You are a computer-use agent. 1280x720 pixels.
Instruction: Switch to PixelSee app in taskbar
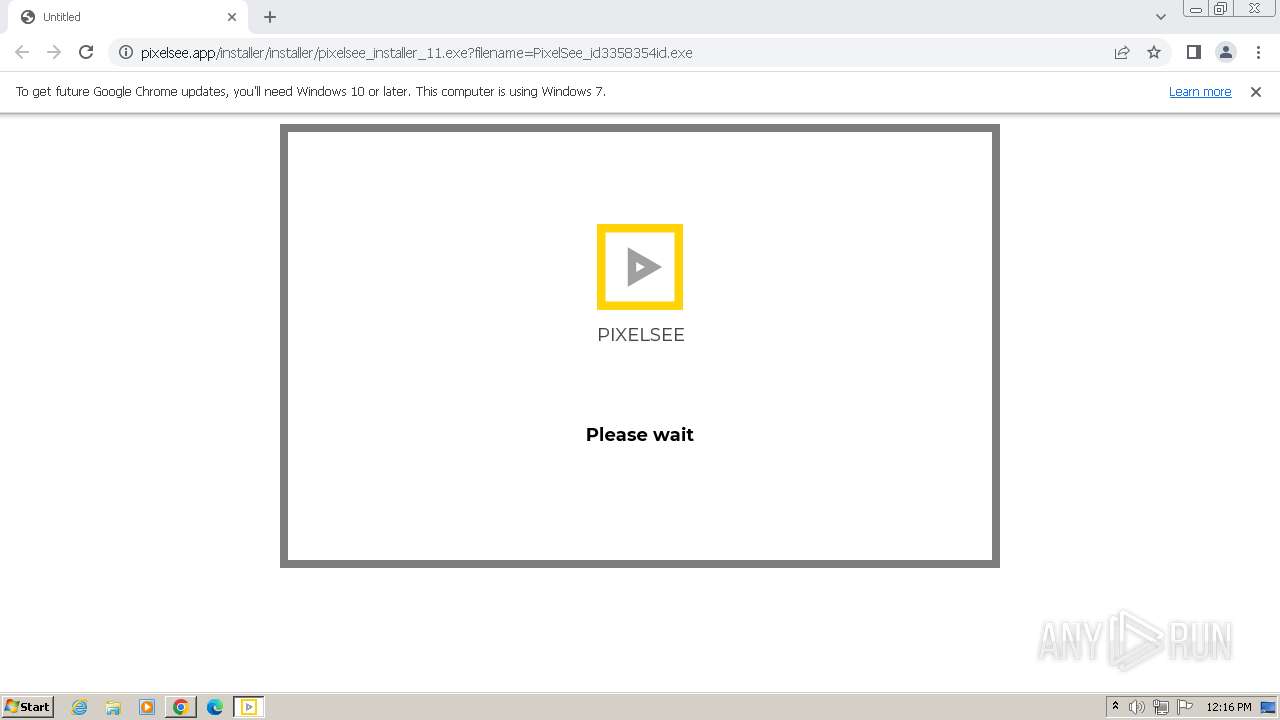pyautogui.click(x=249, y=707)
